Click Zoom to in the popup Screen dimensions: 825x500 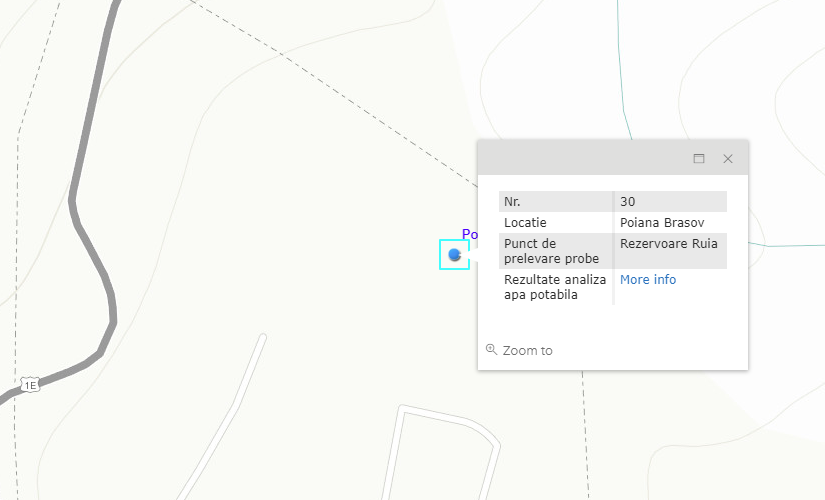coord(519,350)
